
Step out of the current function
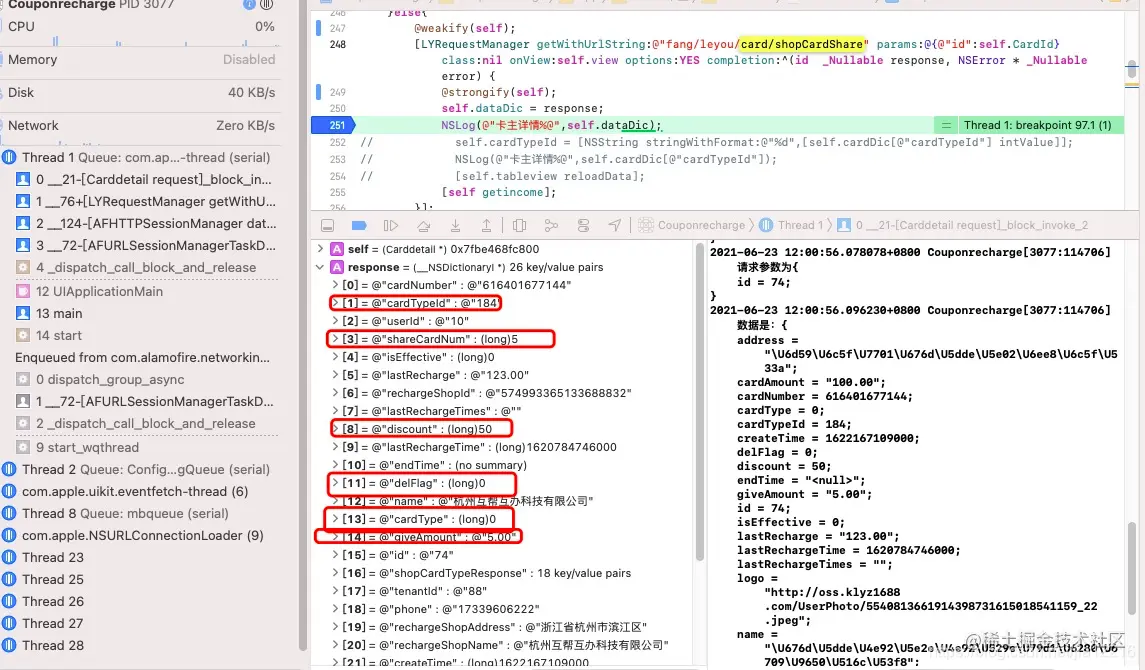click(x=486, y=226)
